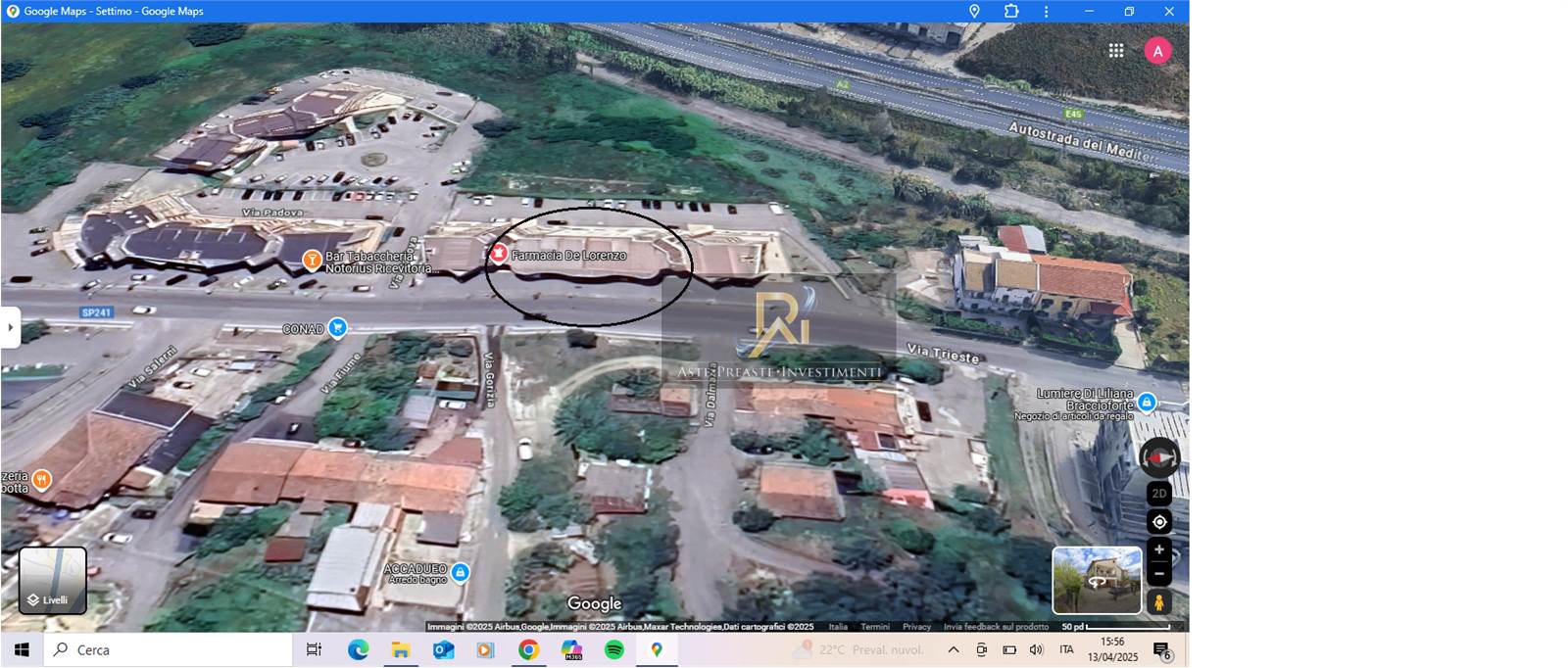Click the Via Trieste street label
Viewport: 1568px width, 668px height.
943,354
